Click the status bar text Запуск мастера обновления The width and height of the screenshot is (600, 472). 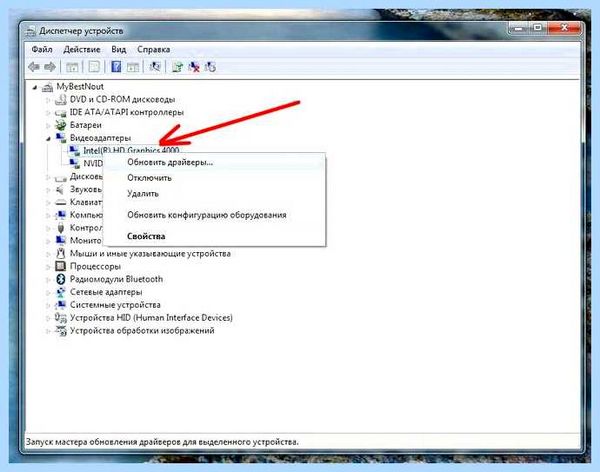(x=162, y=442)
